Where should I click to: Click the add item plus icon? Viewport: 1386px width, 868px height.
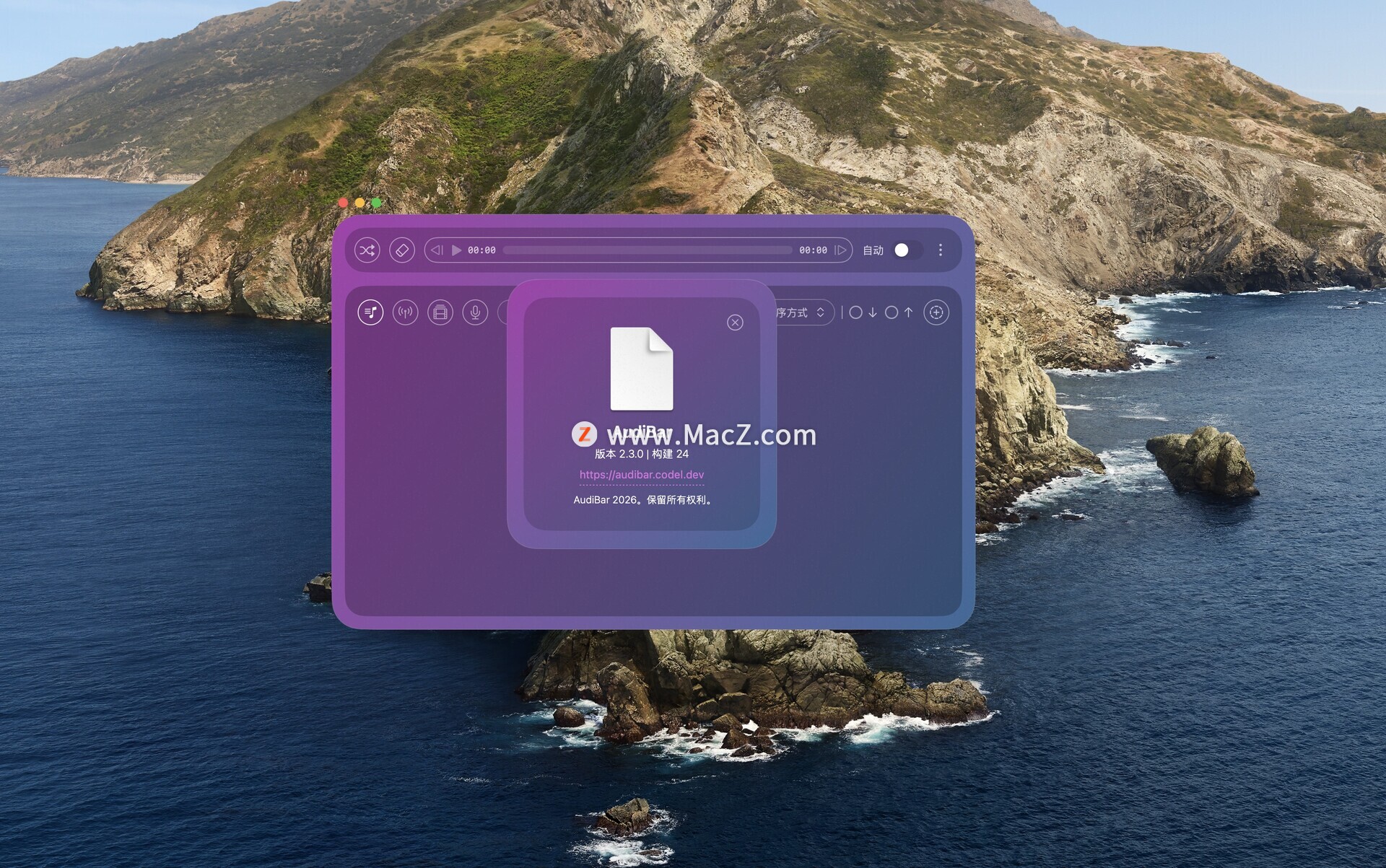tap(936, 312)
